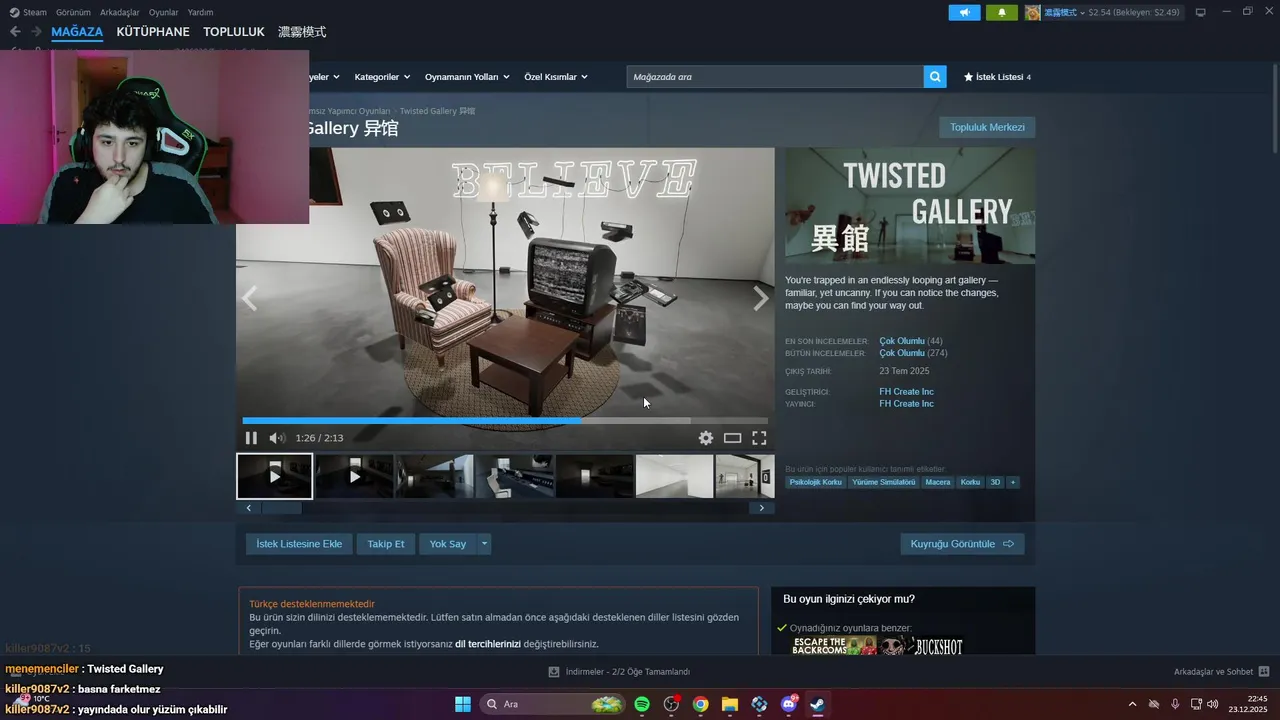Add game with İstek Listesine Ekle
Viewport: 1280px width, 720px height.
[299, 544]
